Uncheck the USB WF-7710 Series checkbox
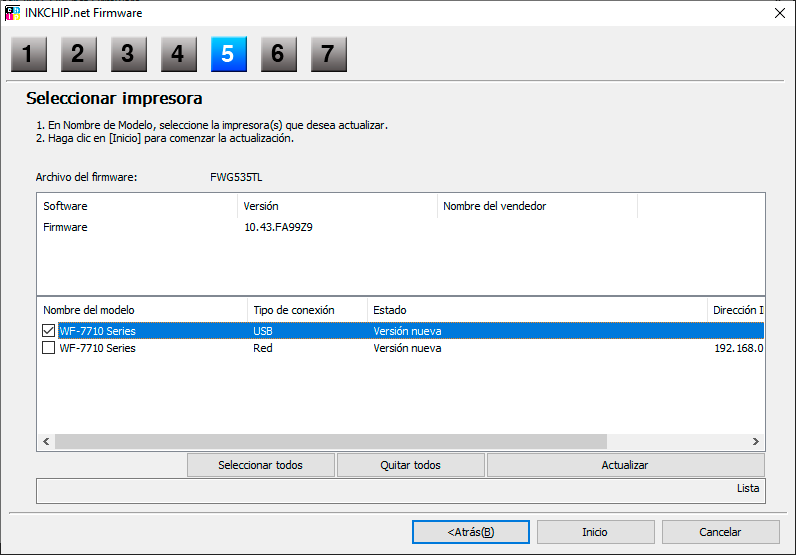This screenshot has height=555, width=796. (x=48, y=331)
